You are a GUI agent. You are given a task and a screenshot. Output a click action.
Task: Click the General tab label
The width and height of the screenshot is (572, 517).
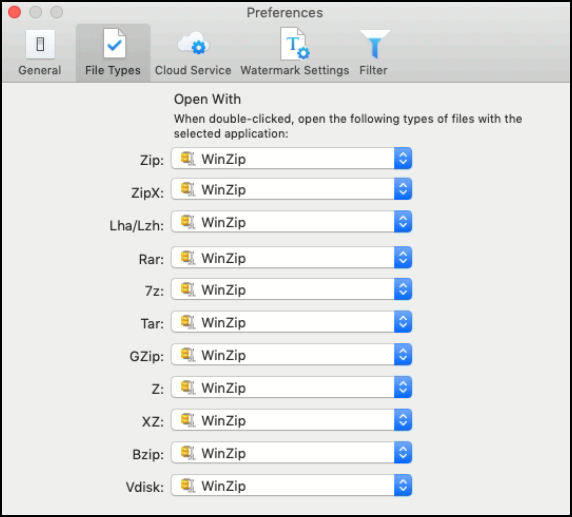(40, 70)
